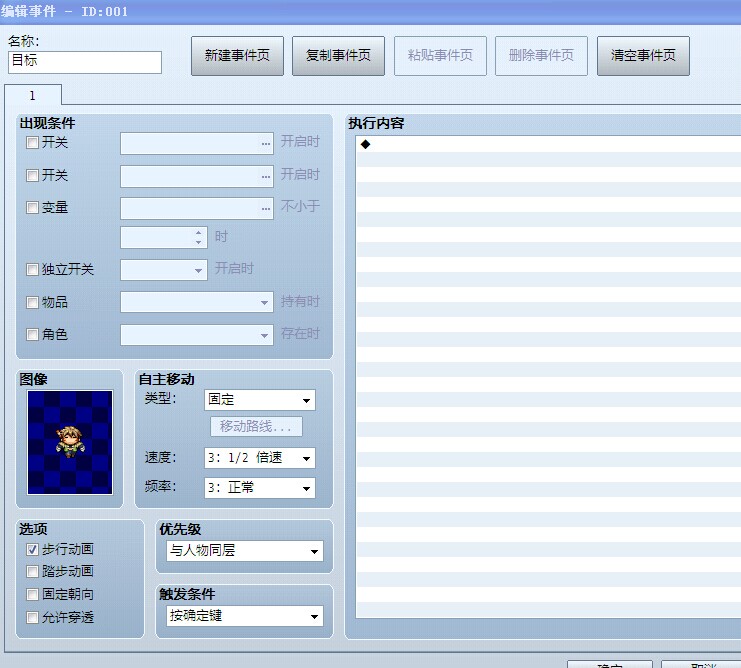Viewport: 741px width, 668px height.
Task: Open the 独立开关 dropdown
Action: pos(164,270)
